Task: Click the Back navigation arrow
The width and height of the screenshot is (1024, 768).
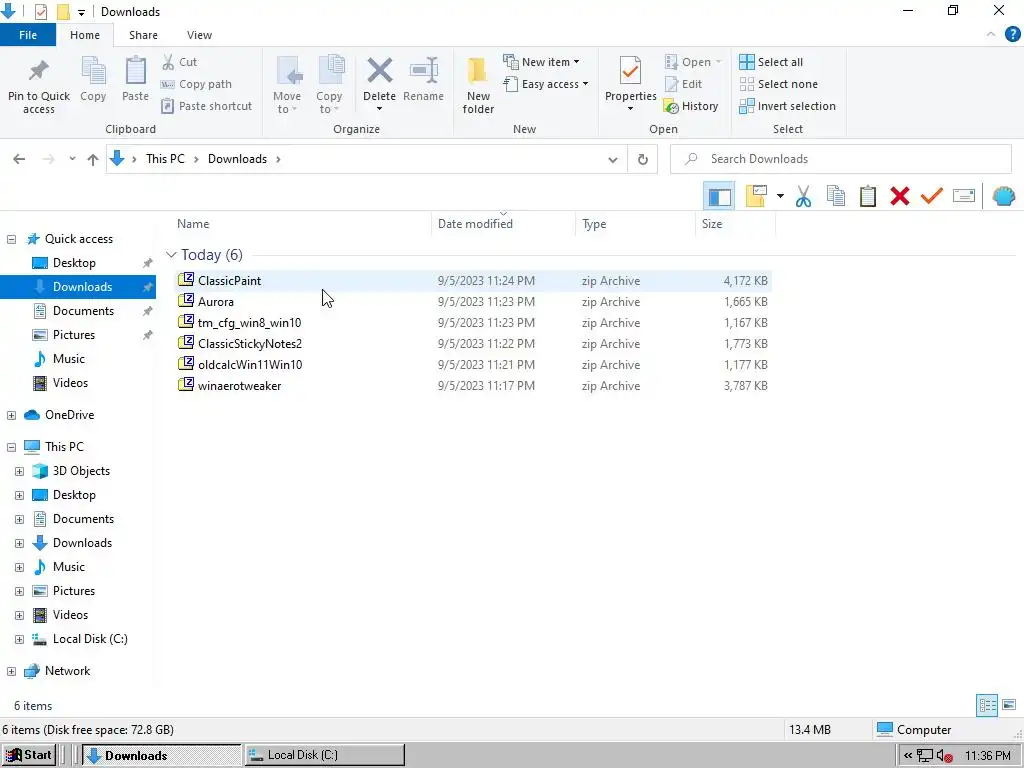Action: click(x=19, y=159)
